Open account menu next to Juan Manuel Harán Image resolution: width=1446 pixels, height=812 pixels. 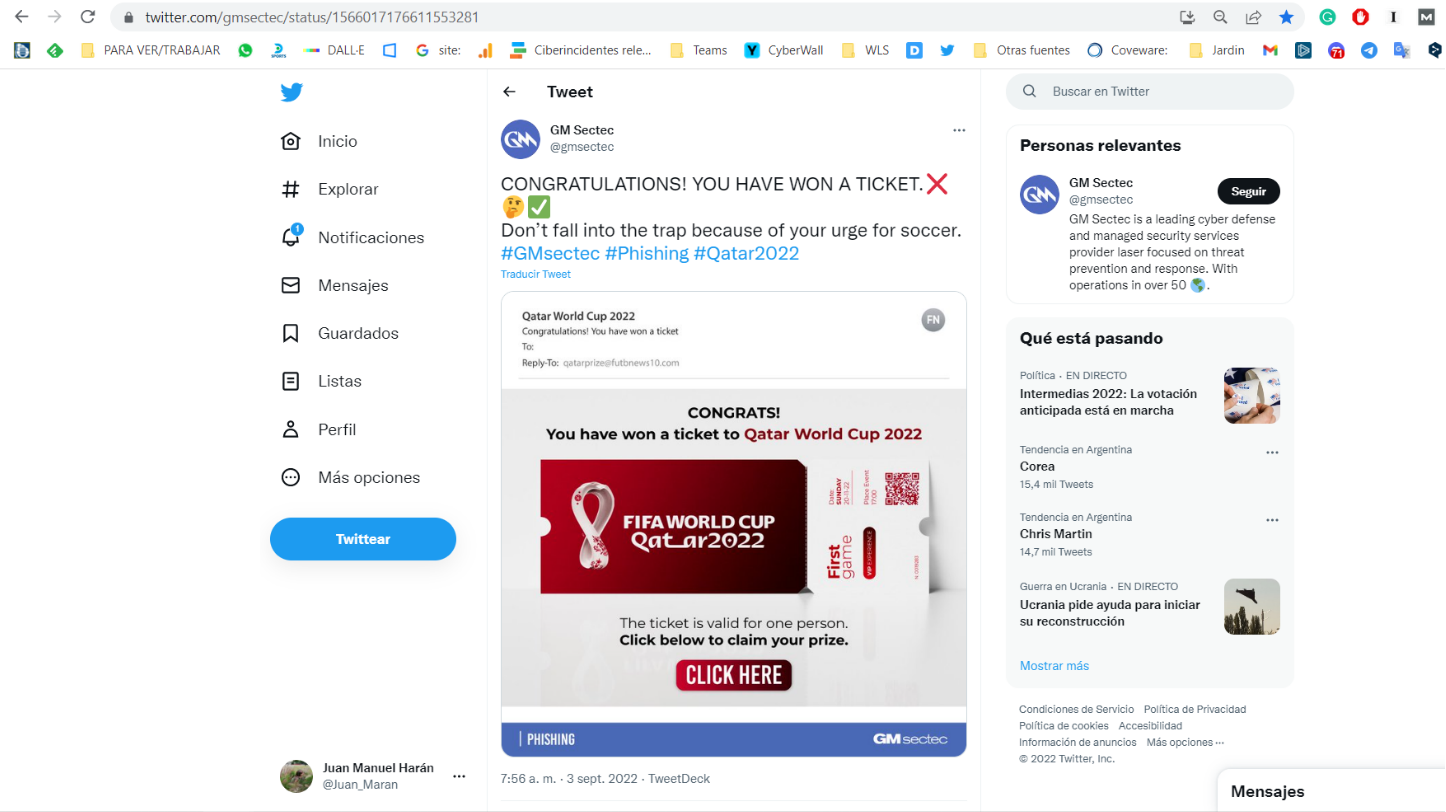(x=459, y=776)
